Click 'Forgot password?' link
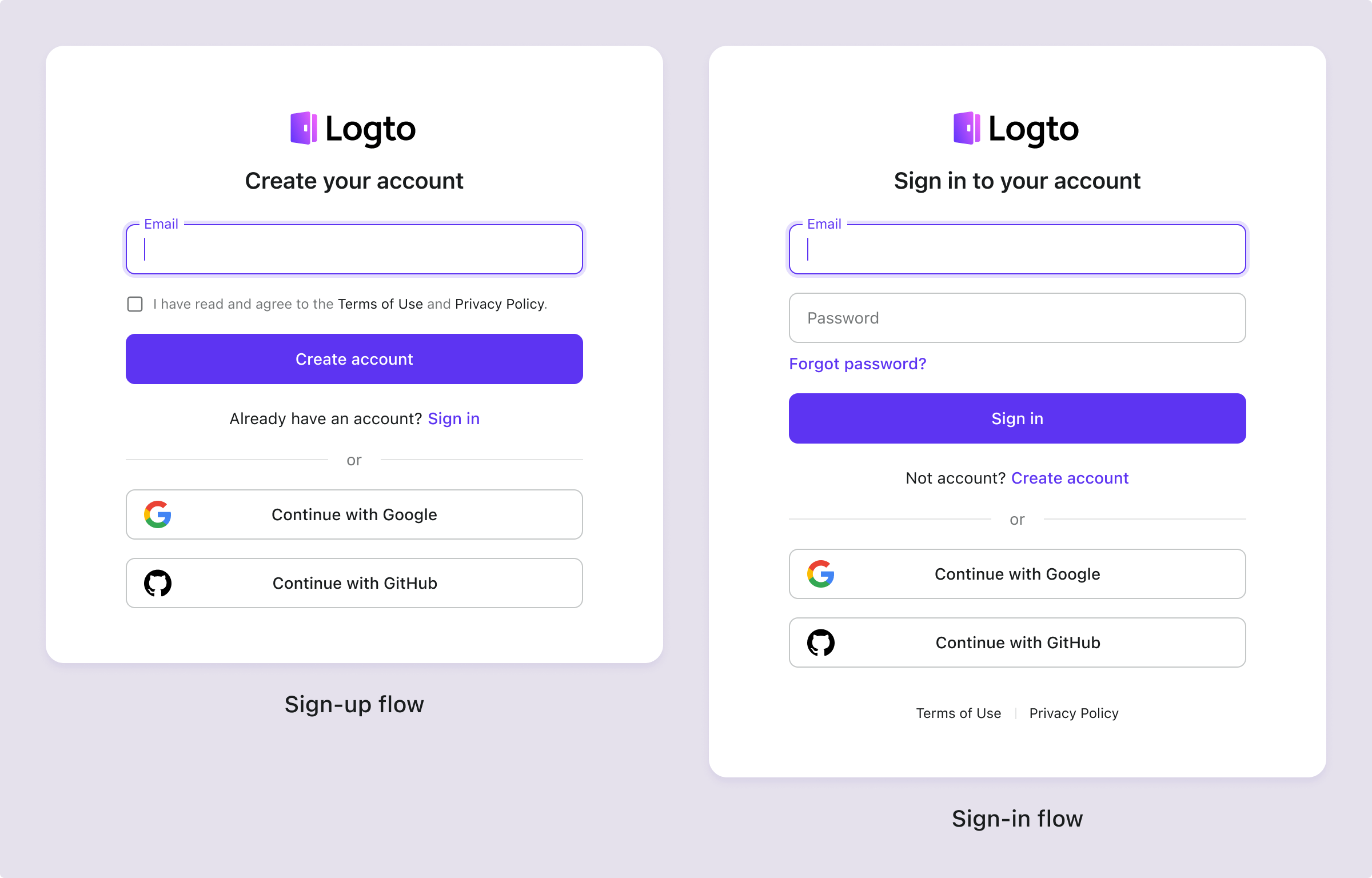The height and width of the screenshot is (878, 1372). coord(857,364)
